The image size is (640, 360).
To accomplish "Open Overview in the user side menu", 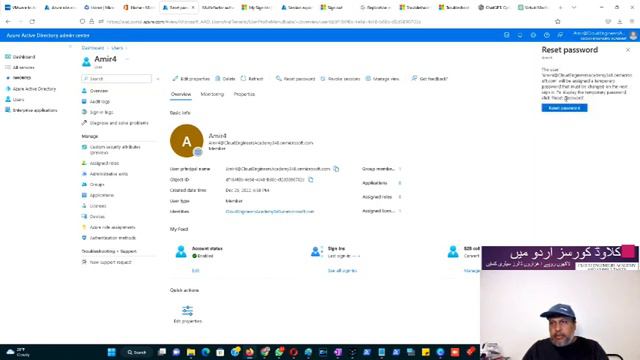I will coord(99,91).
